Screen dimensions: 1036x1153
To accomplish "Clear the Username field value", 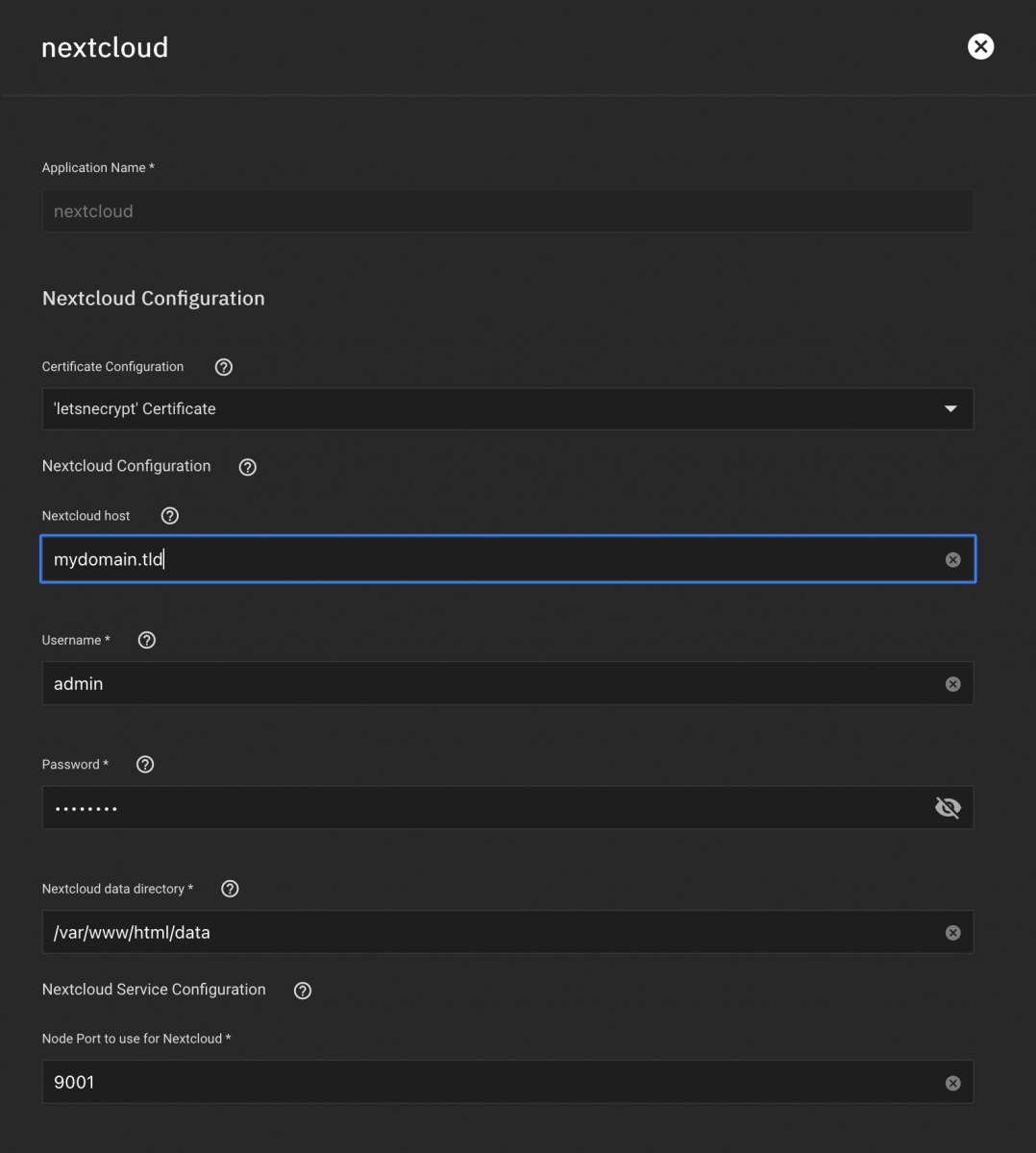I will coord(952,684).
